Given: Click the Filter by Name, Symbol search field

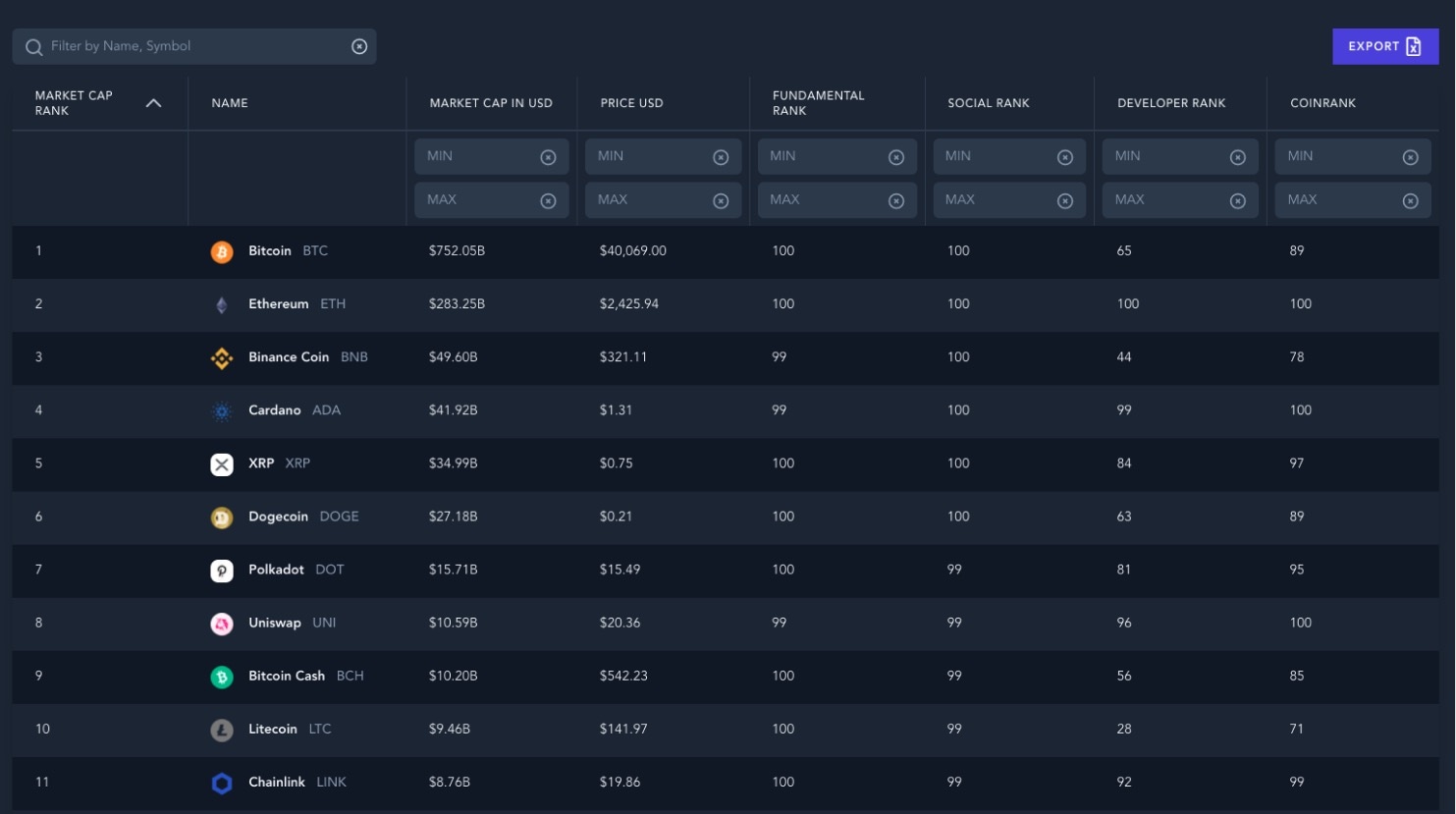Looking at the screenshot, I should pos(194,46).
